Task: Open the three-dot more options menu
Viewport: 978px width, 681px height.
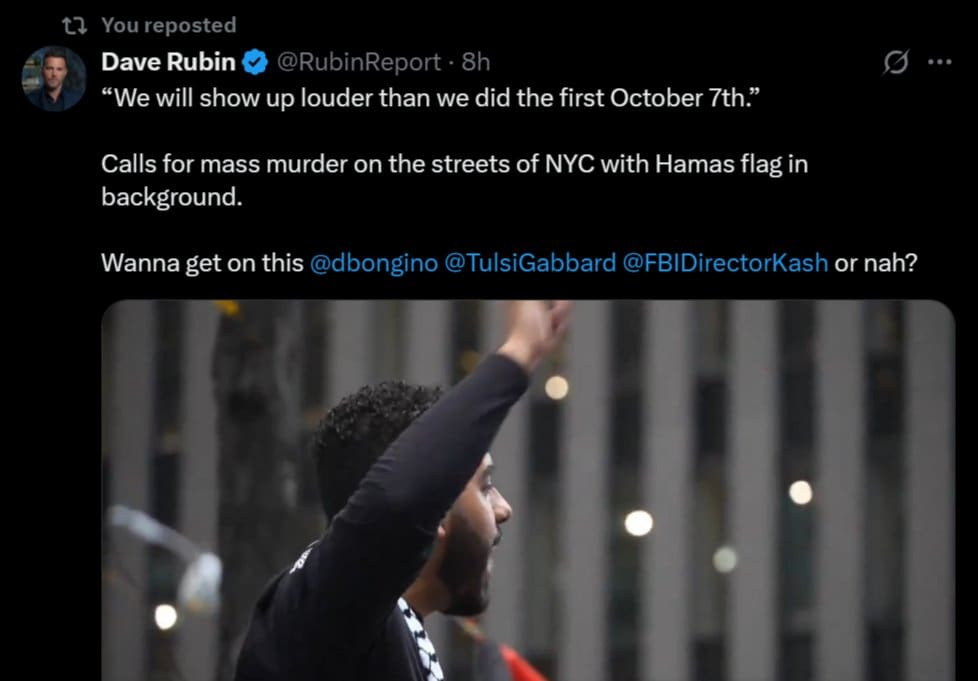Action: point(940,62)
